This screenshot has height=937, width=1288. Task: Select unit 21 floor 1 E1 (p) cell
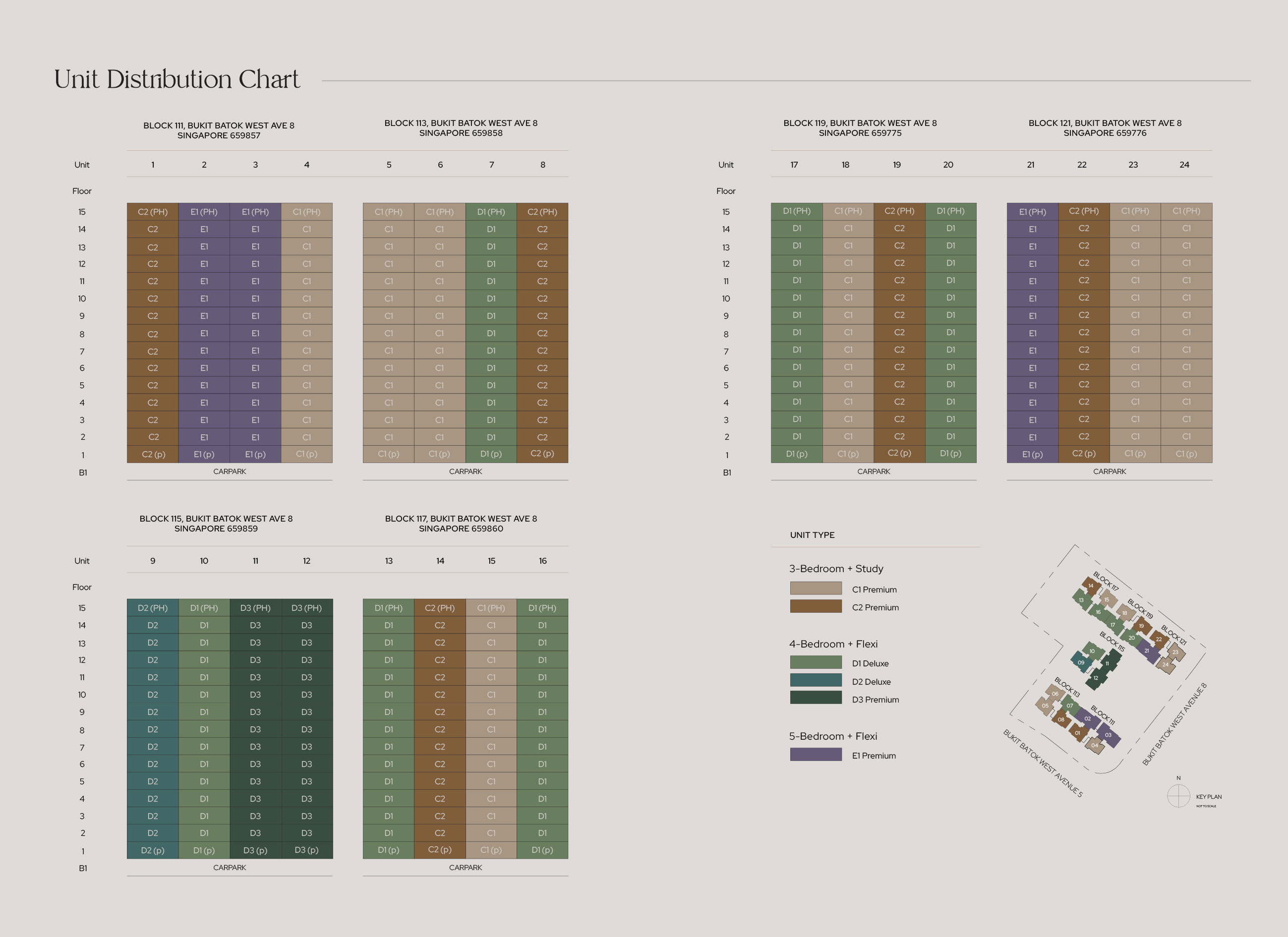point(1033,454)
